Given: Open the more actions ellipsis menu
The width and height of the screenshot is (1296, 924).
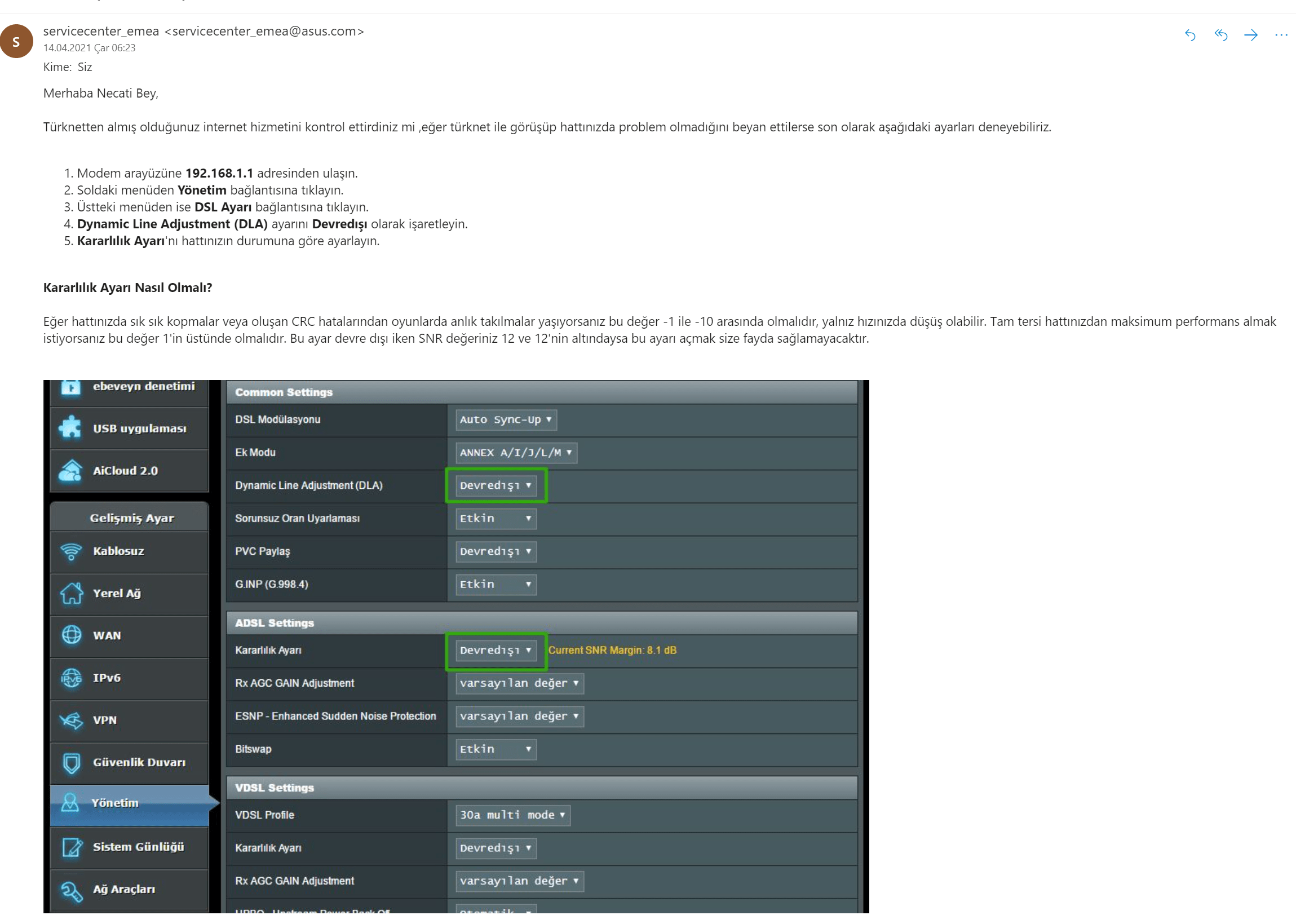Looking at the screenshot, I should click(1281, 36).
